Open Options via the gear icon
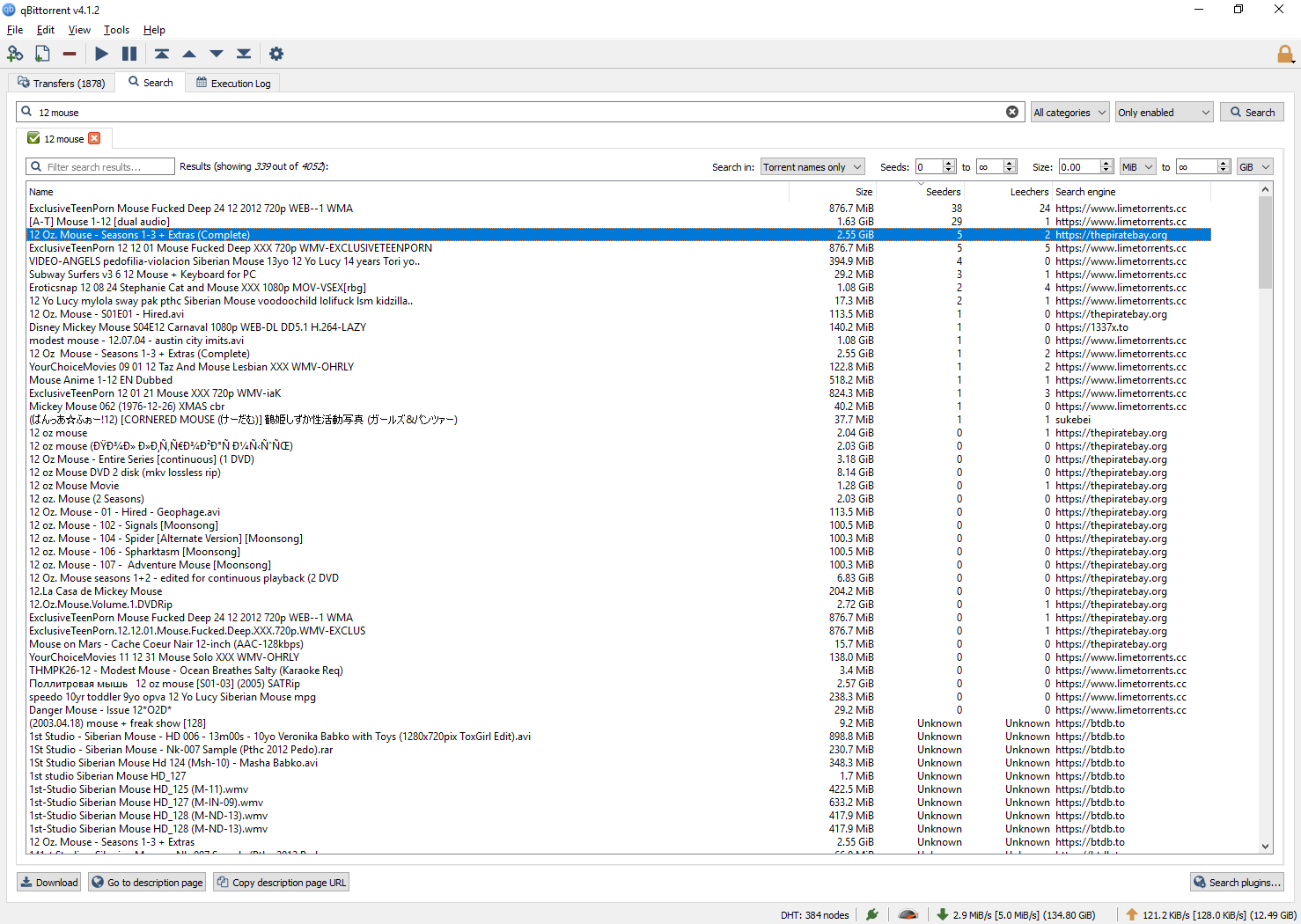The height and width of the screenshot is (924, 1301). coord(276,54)
